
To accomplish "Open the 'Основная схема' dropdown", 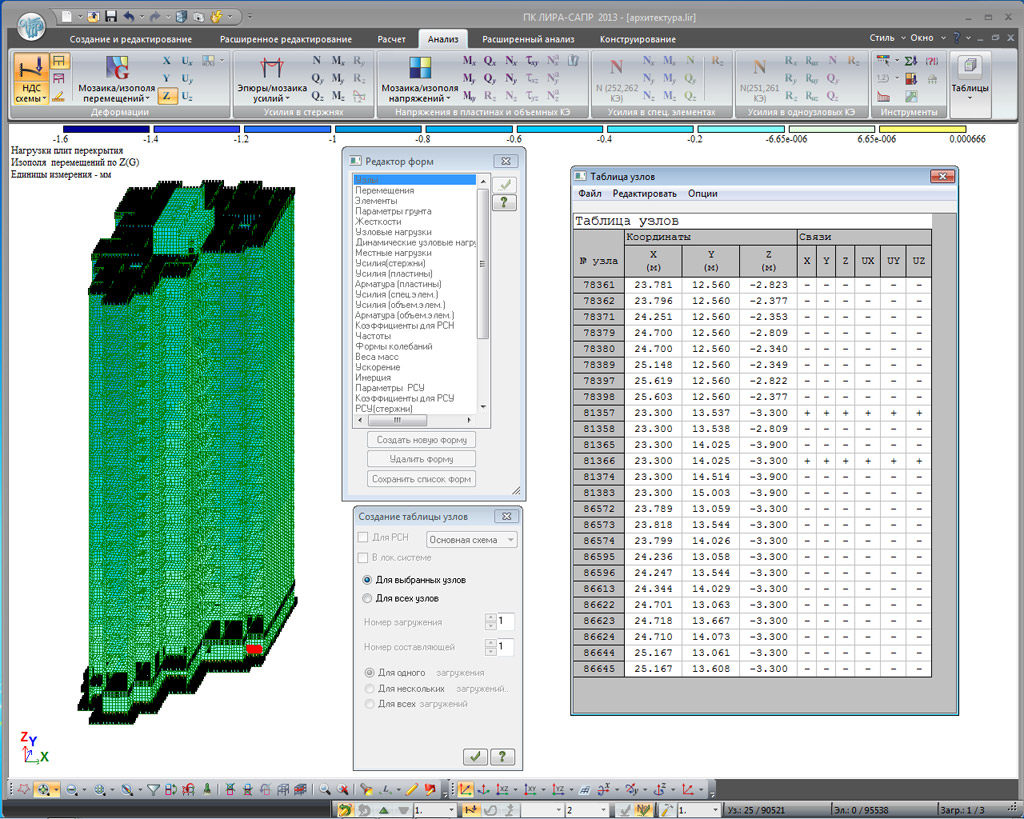I will click(472, 540).
